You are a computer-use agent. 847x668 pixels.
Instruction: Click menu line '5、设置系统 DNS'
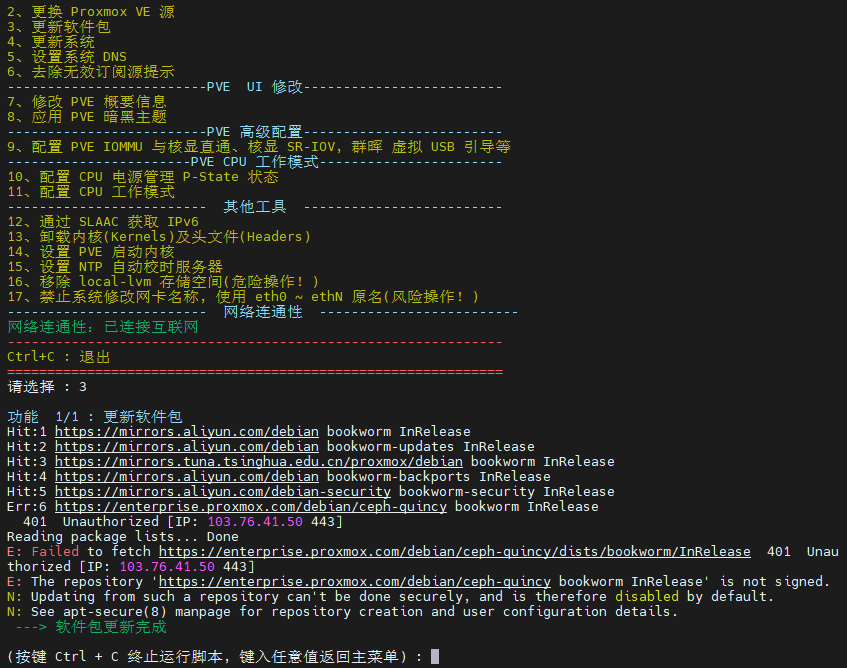click(67, 57)
